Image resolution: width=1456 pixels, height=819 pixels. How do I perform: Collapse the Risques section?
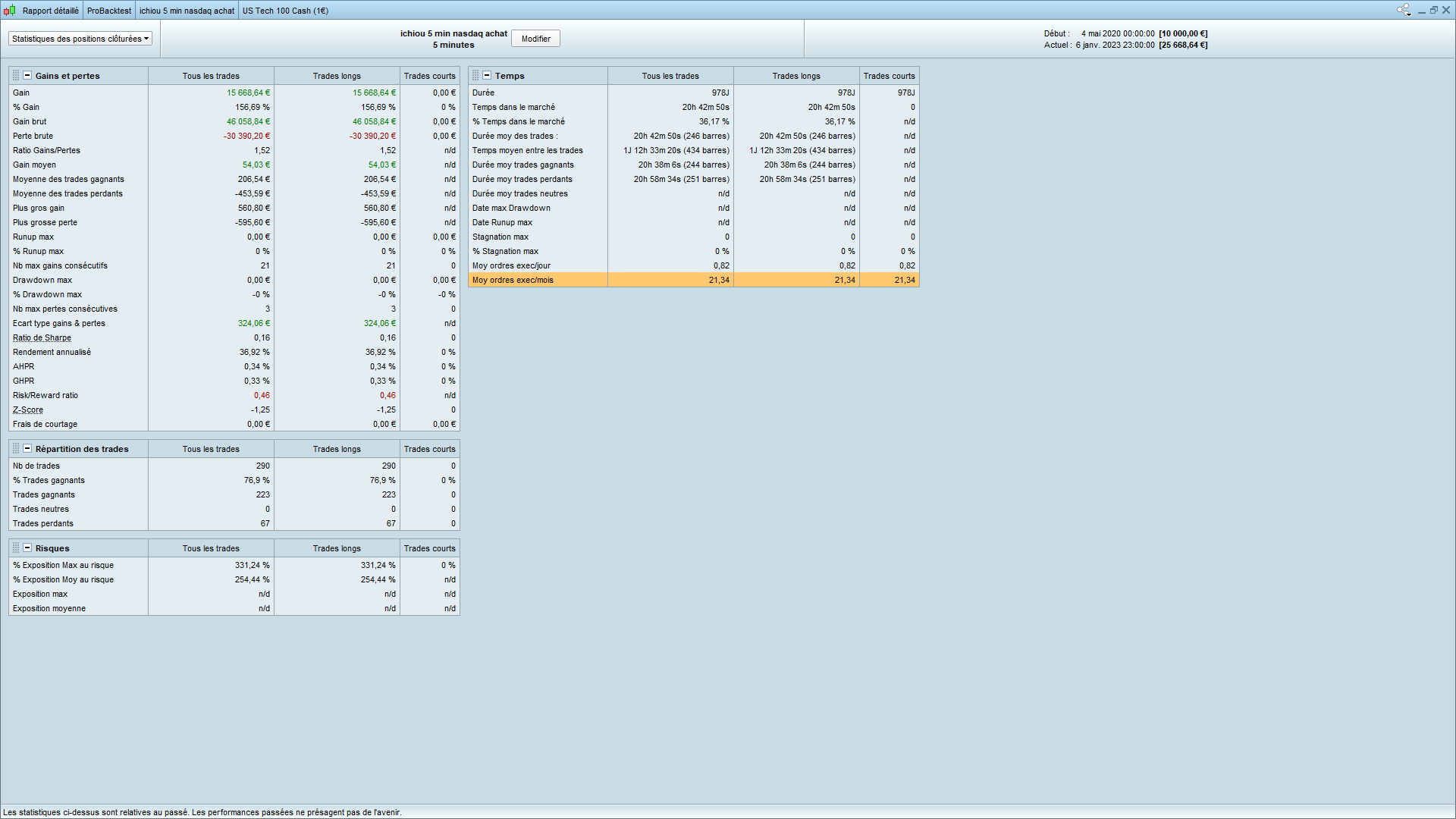pos(27,548)
